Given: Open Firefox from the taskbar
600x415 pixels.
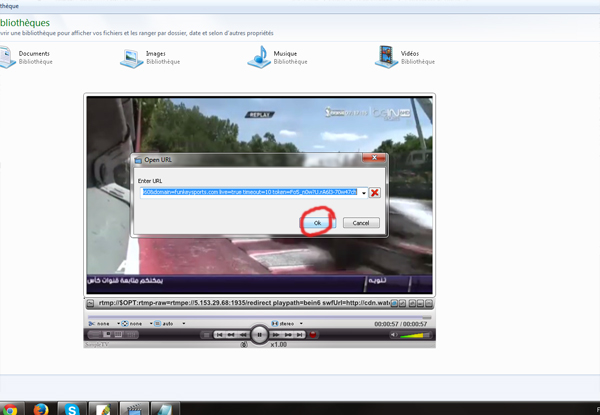Looking at the screenshot, I should pos(41,409).
